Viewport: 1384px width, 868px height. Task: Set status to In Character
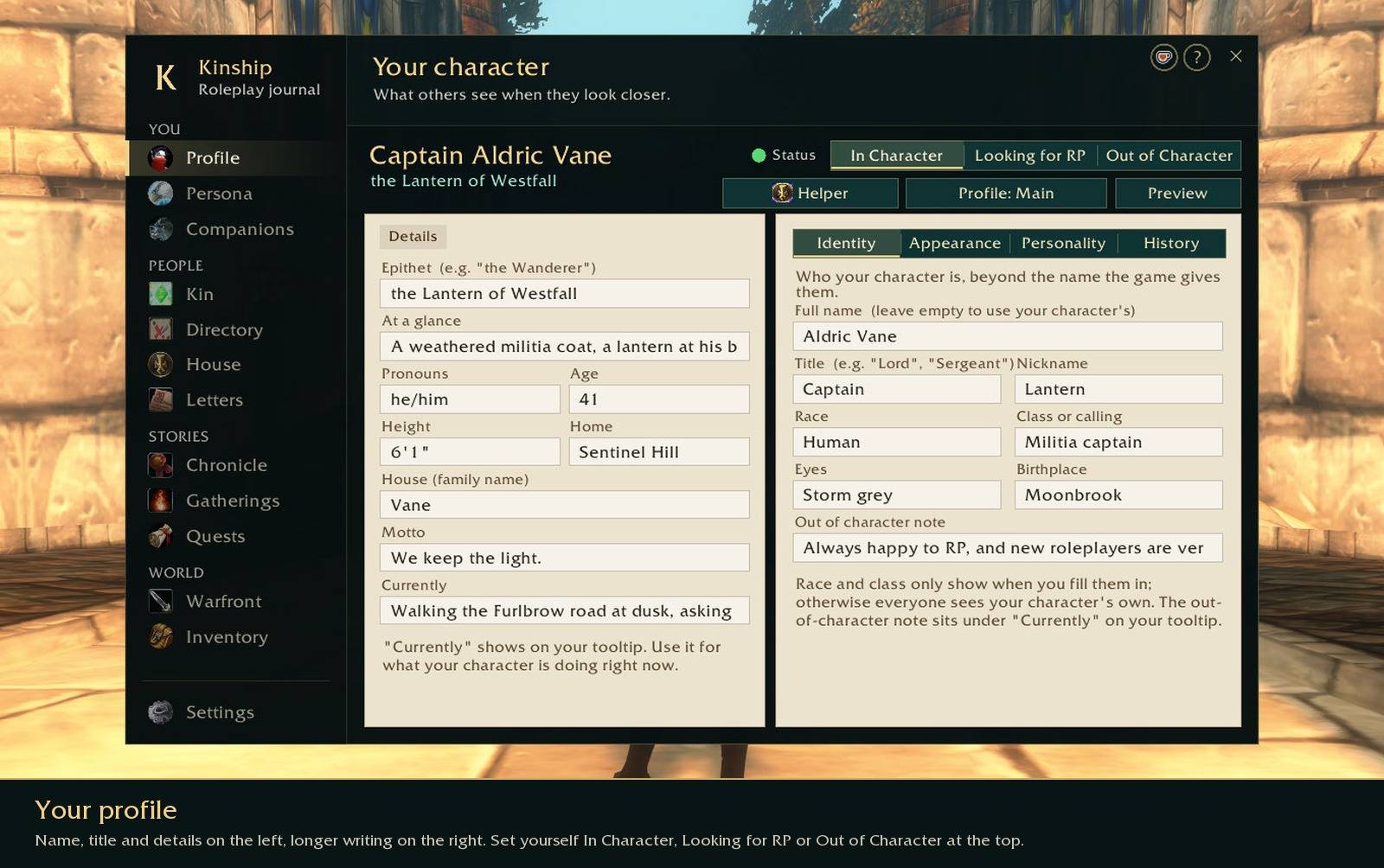click(896, 156)
